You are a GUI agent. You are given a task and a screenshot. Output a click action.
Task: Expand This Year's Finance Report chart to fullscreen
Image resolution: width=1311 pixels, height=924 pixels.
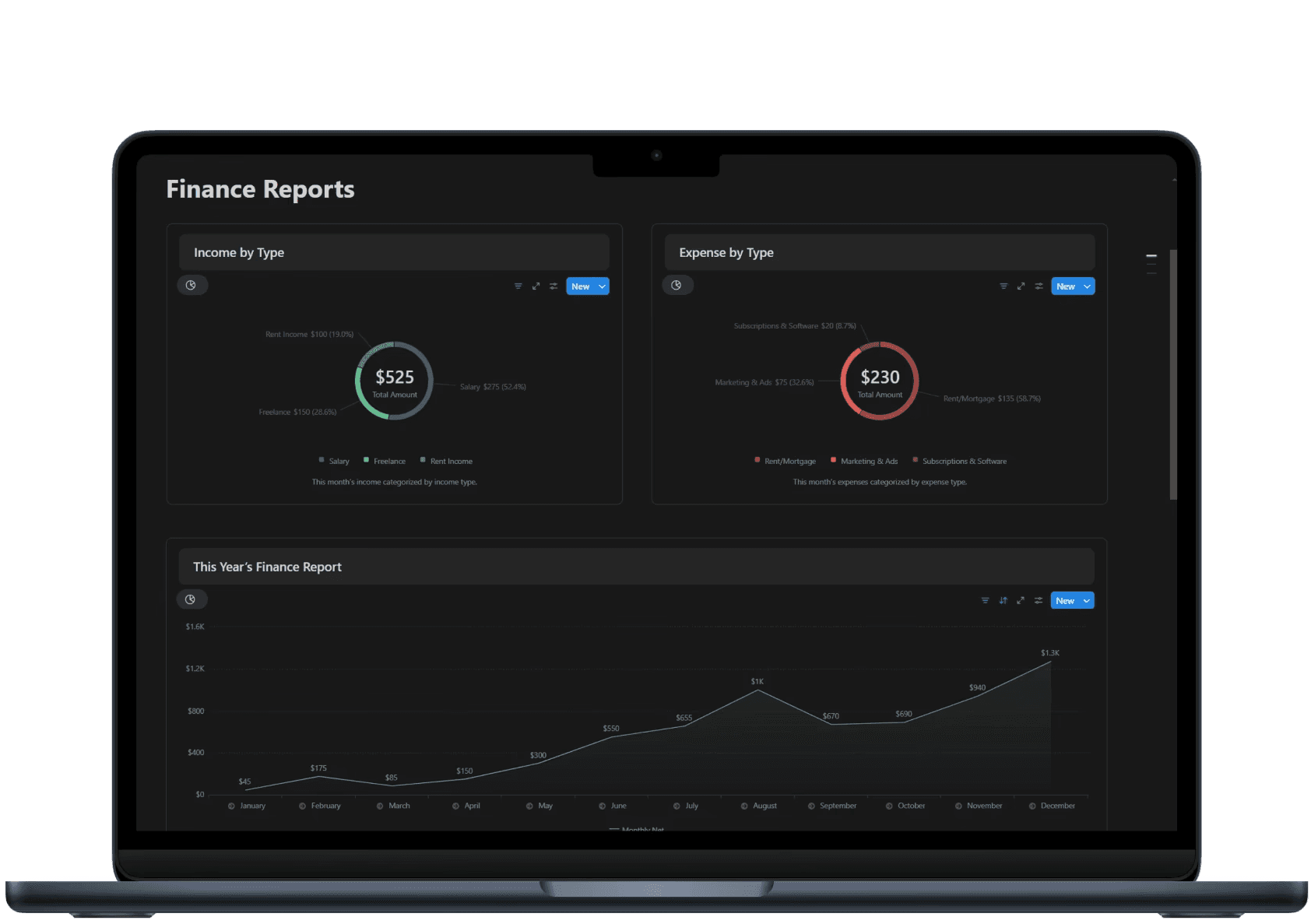coord(1021,600)
